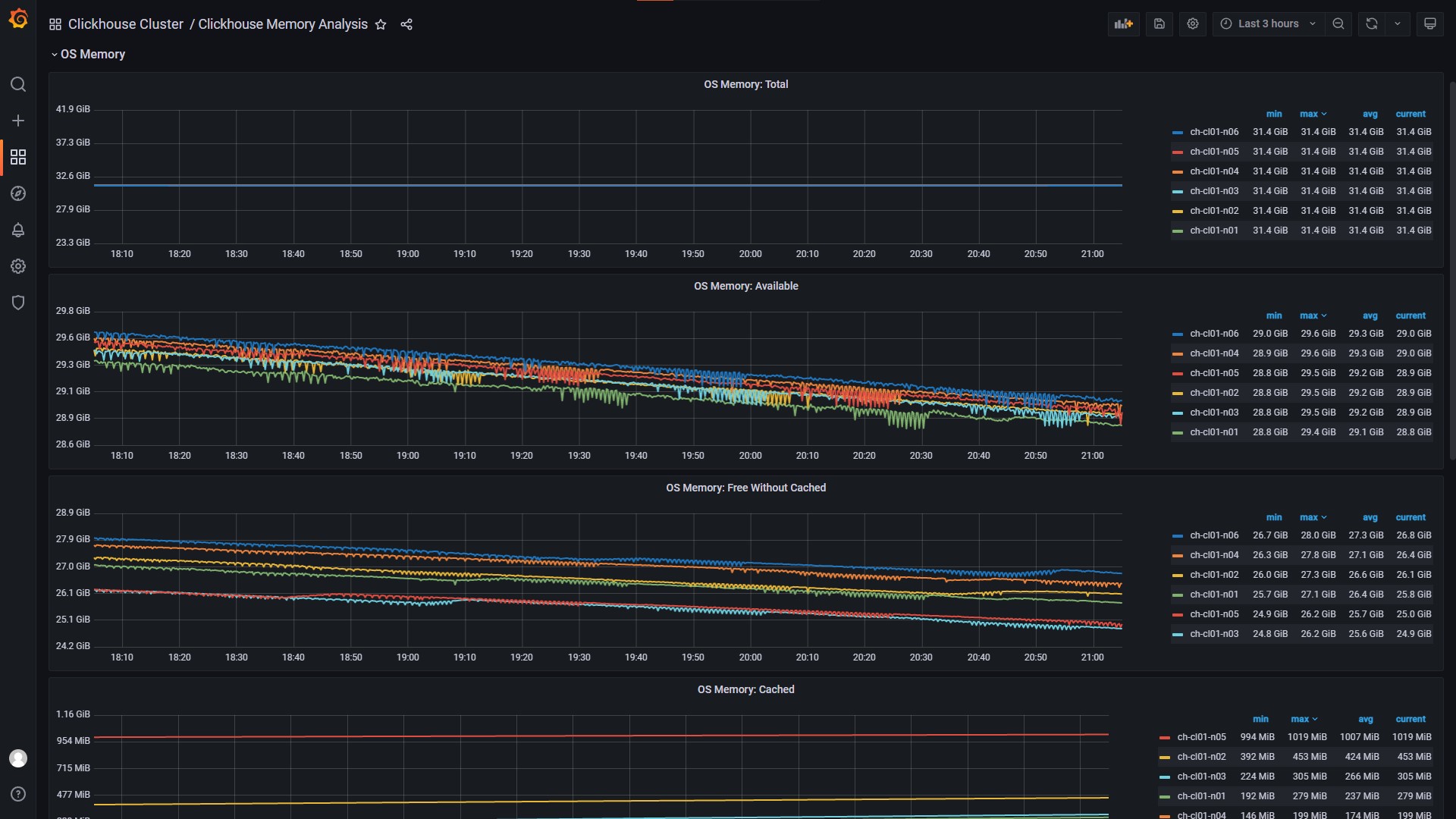Open the search dashboards icon

[x=18, y=84]
